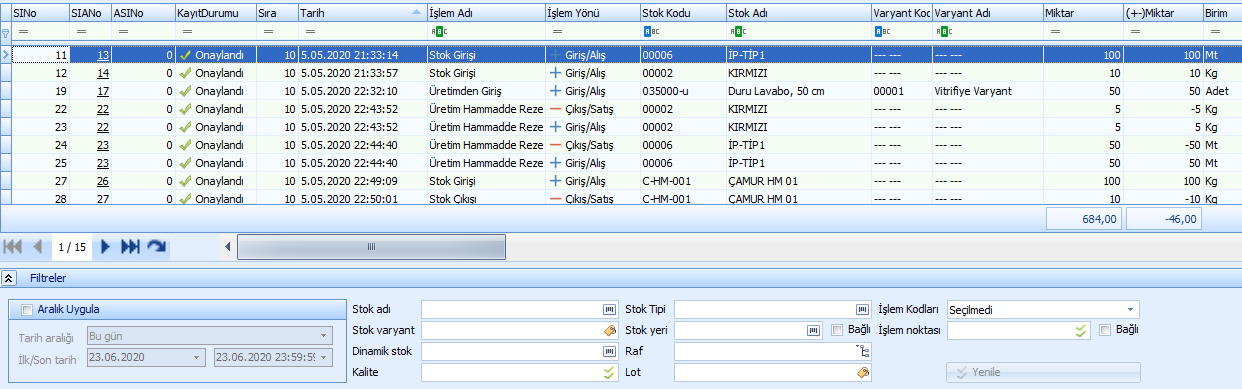
Task: Go to first page of records
Action: point(13,246)
